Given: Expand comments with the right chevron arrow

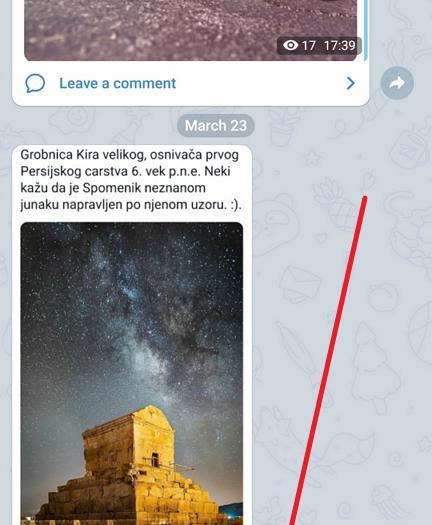Looking at the screenshot, I should tap(350, 83).
